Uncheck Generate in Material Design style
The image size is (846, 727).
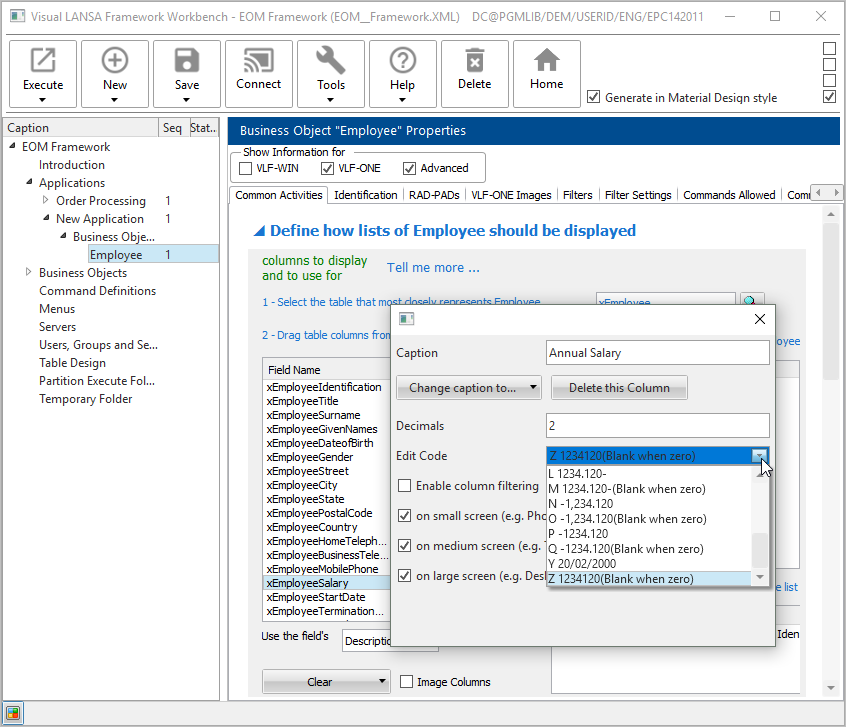click(x=594, y=97)
